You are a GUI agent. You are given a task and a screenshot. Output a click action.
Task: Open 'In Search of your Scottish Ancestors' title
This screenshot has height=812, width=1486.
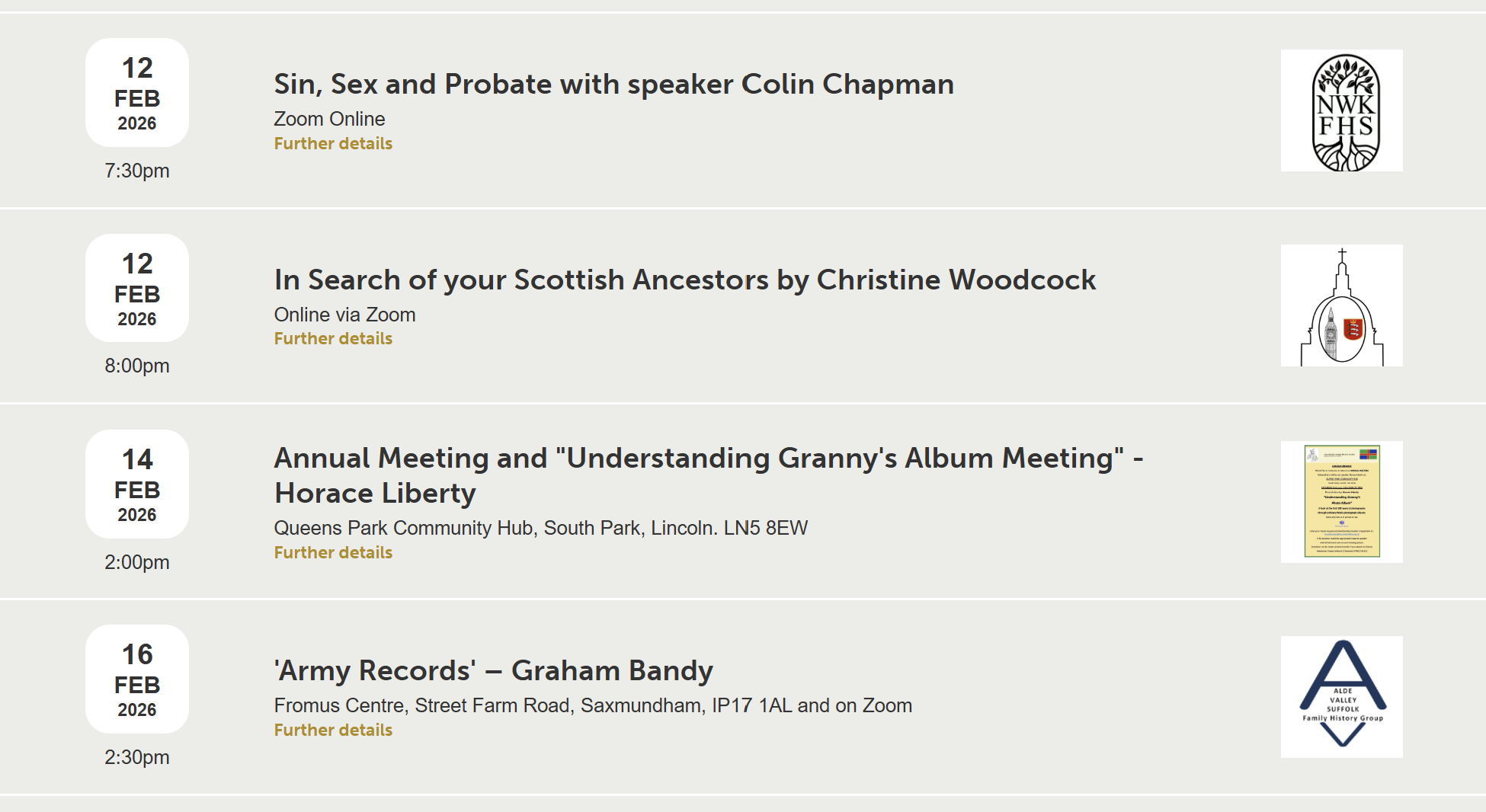(684, 280)
